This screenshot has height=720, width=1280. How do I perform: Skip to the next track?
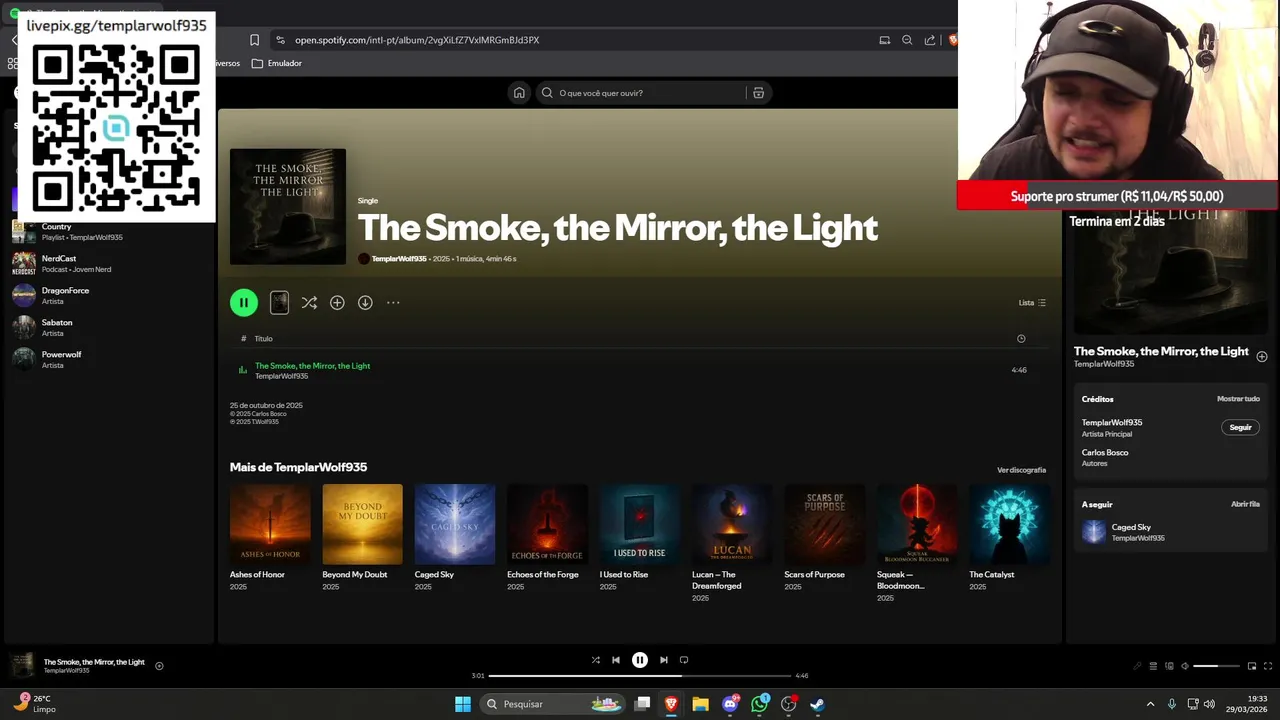[663, 660]
